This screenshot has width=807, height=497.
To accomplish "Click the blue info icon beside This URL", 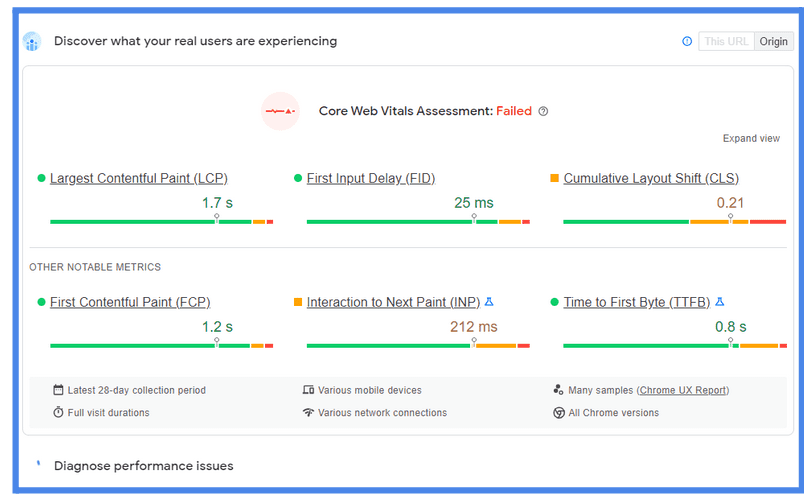I will click(687, 41).
